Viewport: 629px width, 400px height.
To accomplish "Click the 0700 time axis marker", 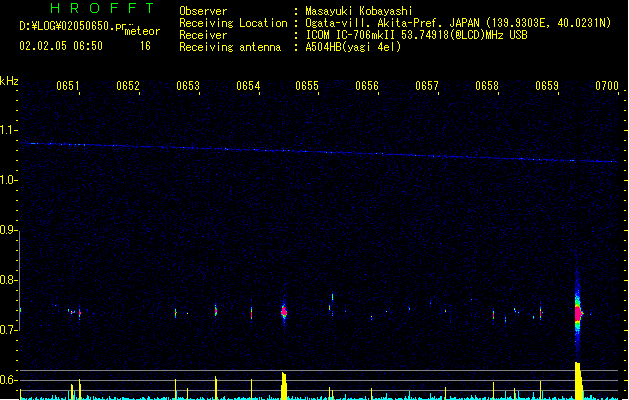I will (x=607, y=86).
